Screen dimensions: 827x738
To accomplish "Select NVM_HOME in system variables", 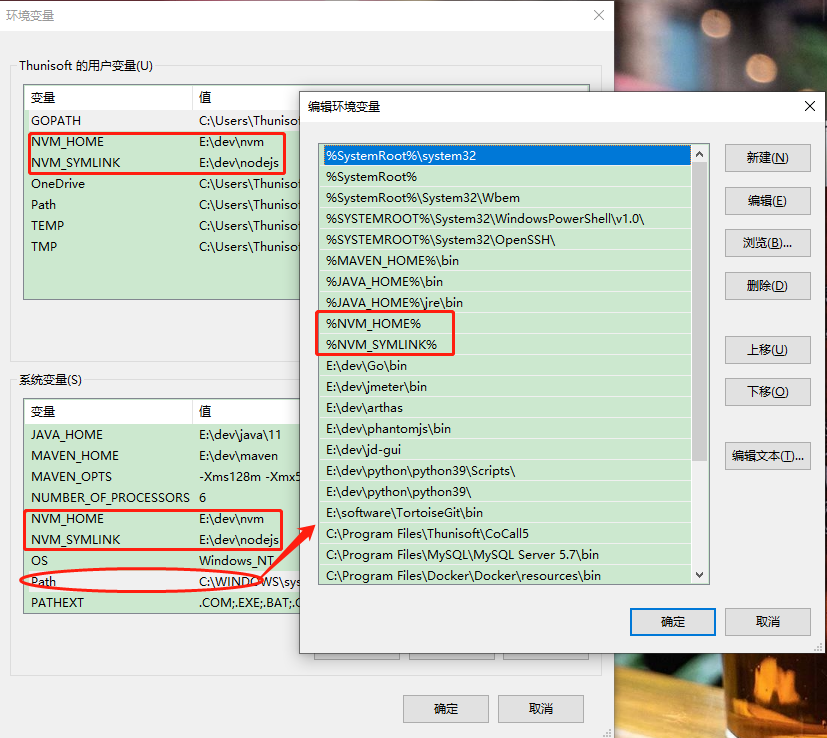I will pyautogui.click(x=162, y=519).
